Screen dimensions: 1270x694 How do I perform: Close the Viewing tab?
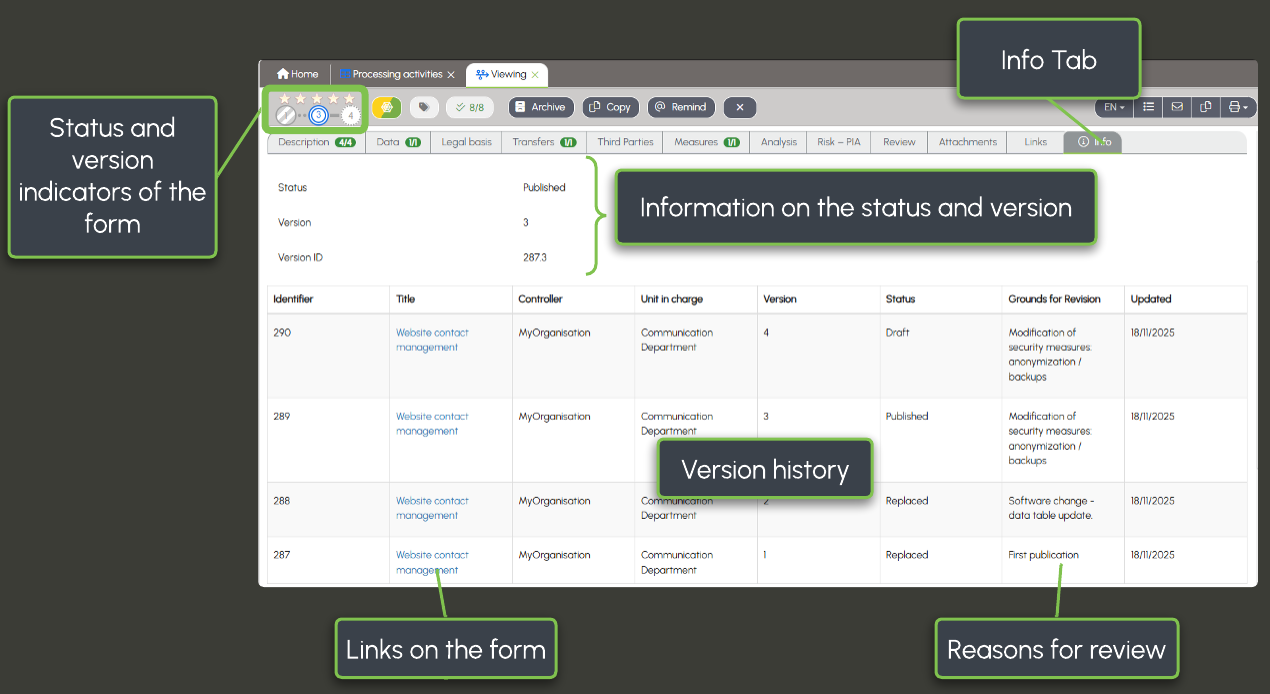click(535, 75)
